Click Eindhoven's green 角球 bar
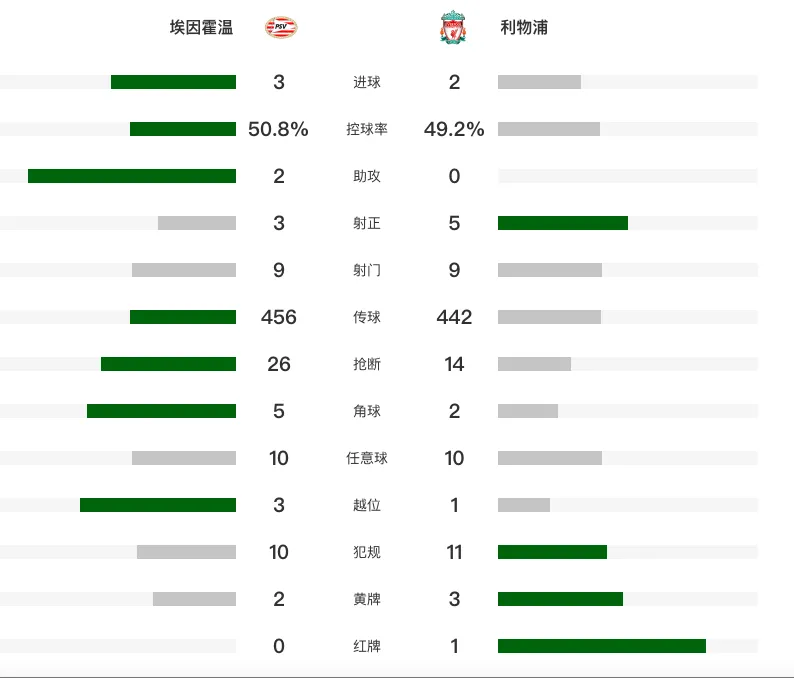Screen dimensions: 794x678 tap(161, 411)
